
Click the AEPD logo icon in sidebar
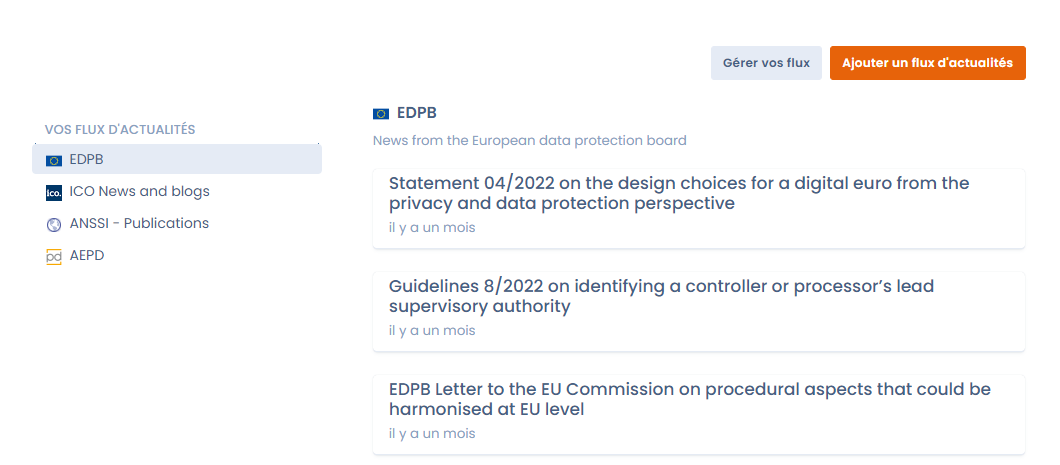[54, 256]
